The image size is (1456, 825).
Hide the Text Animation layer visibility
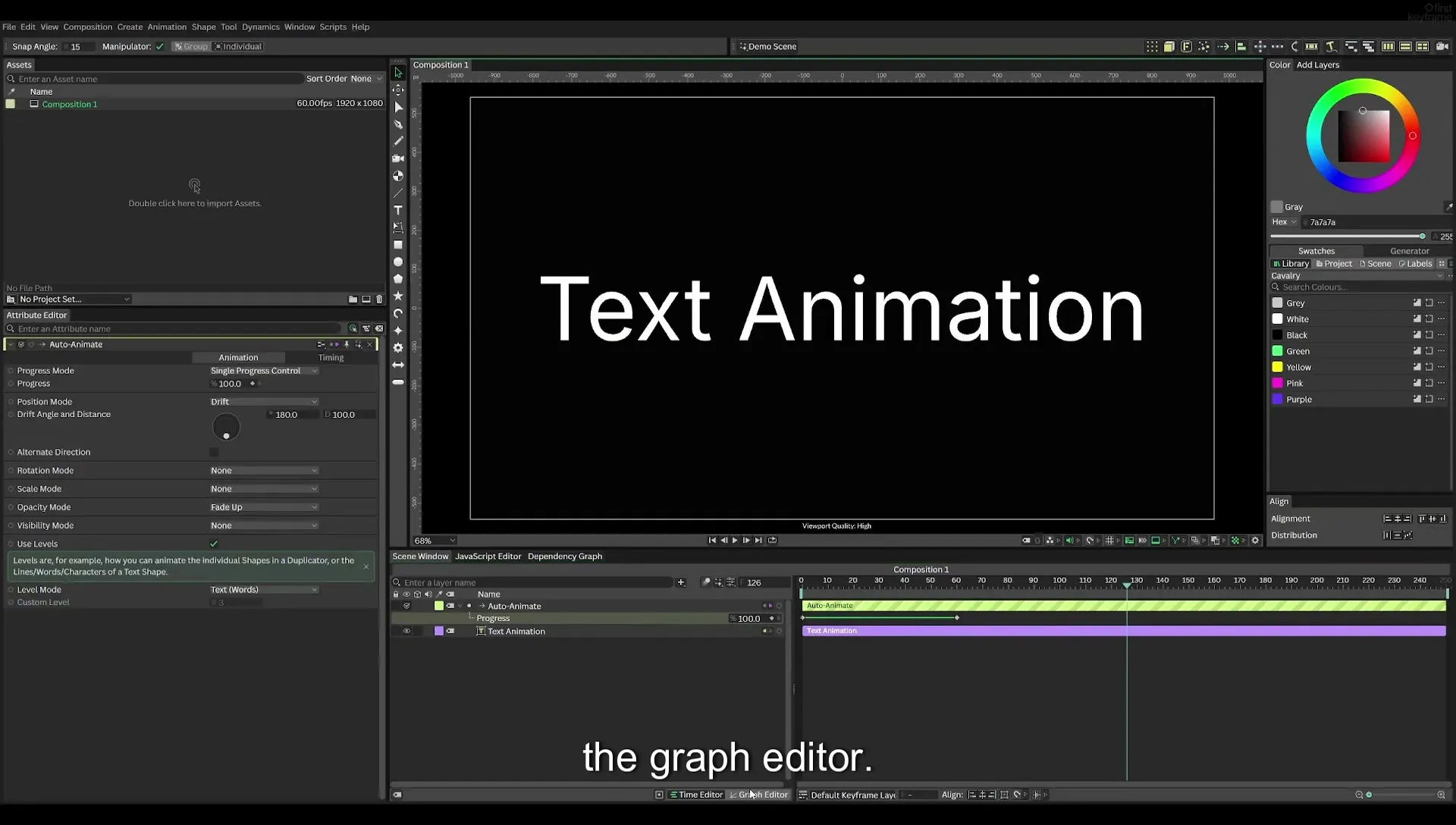pos(406,632)
